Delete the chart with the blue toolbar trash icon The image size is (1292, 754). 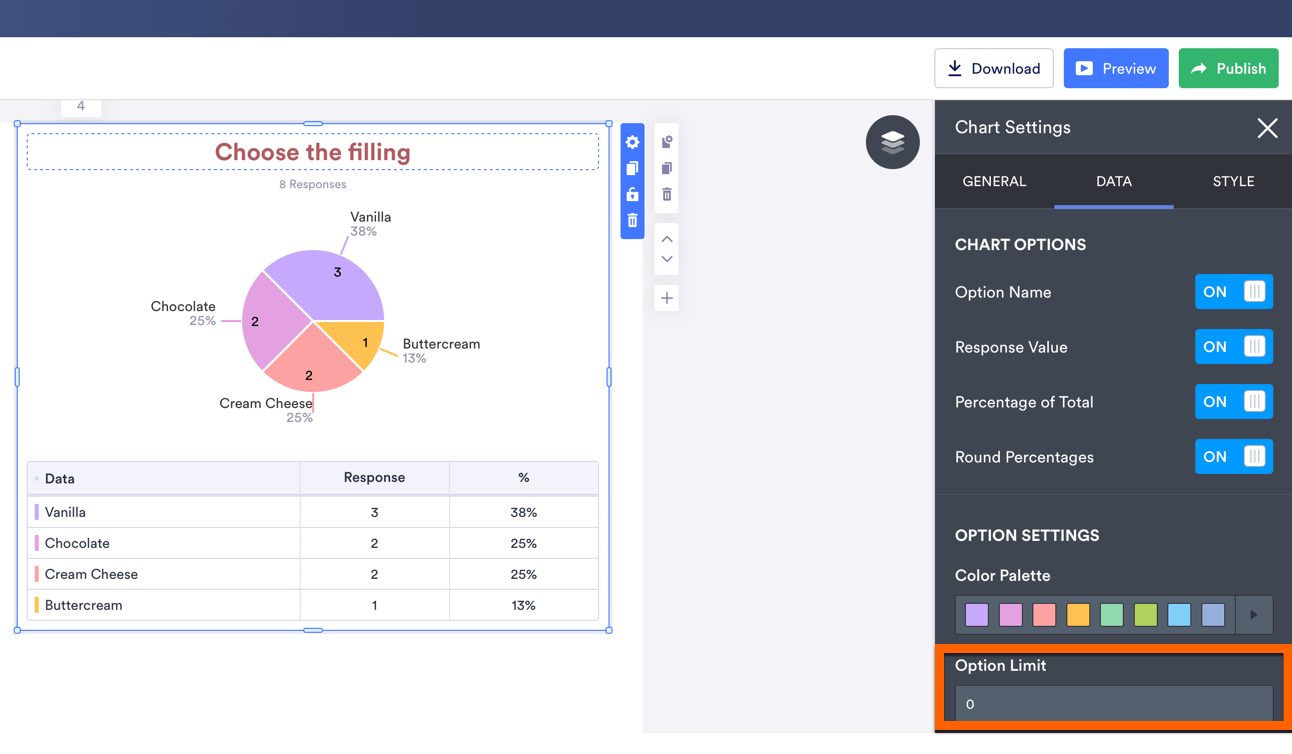(632, 220)
